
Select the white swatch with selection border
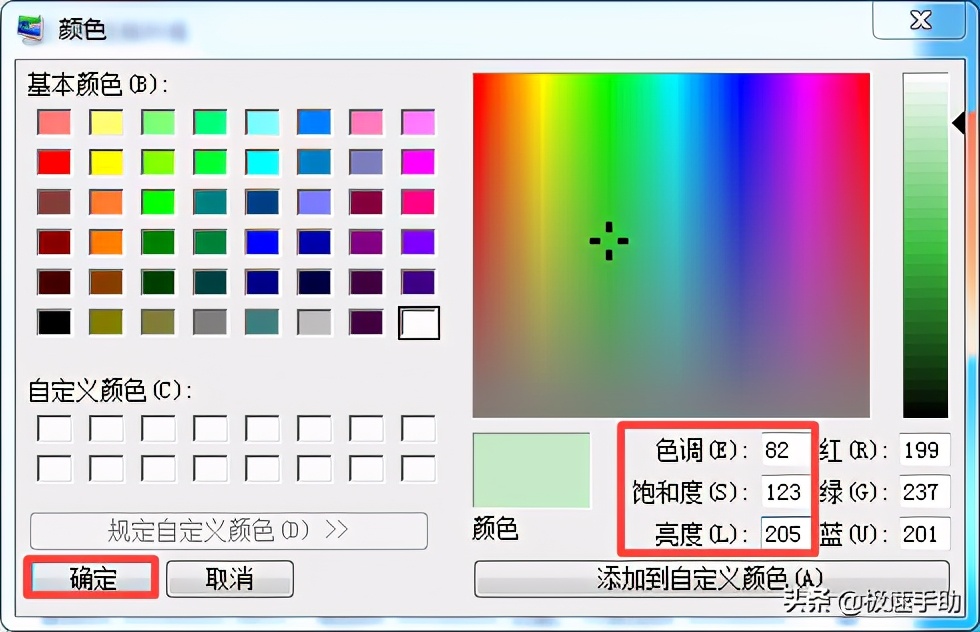pyautogui.click(x=418, y=322)
